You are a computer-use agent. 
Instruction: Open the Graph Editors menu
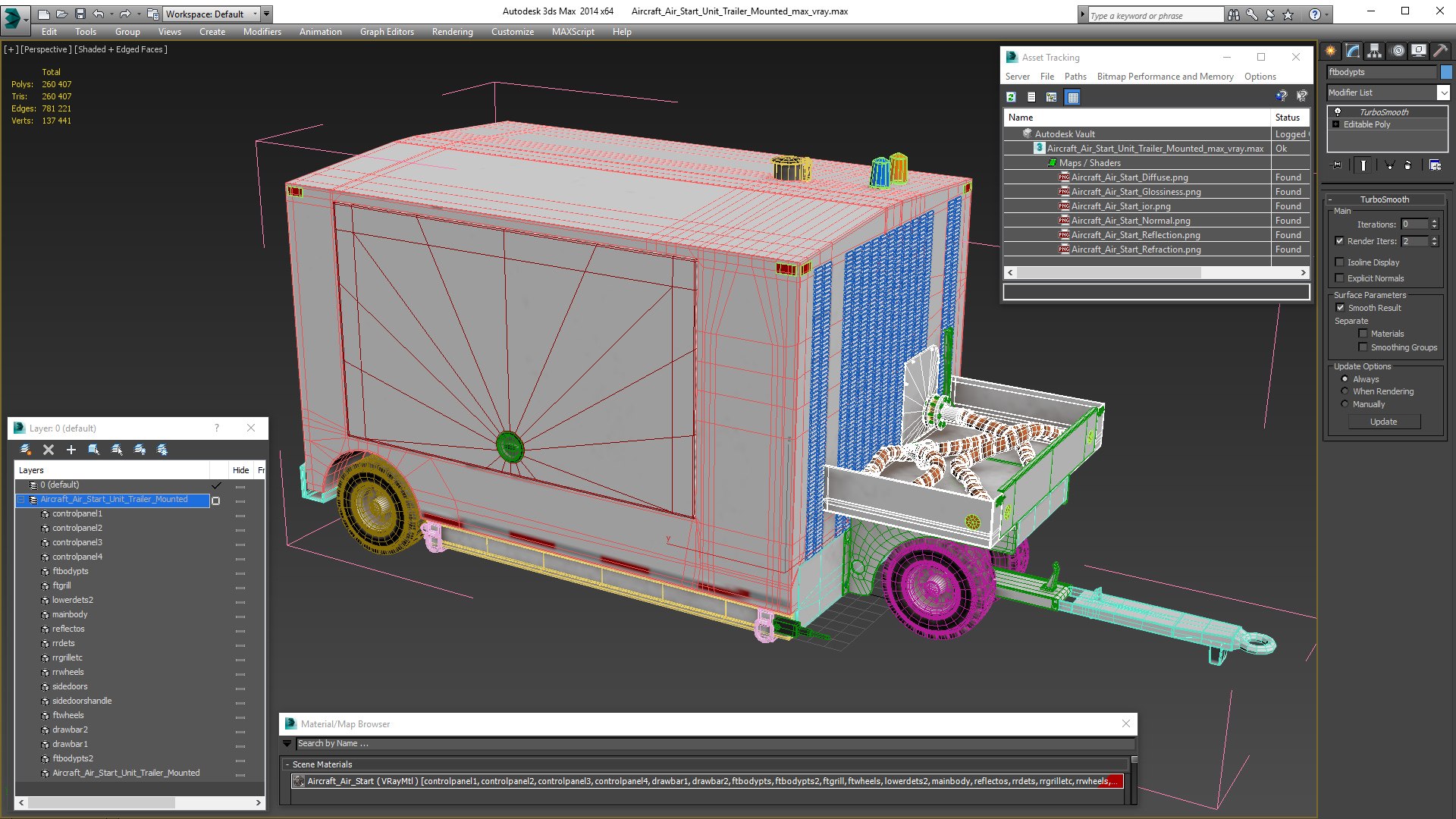(387, 32)
